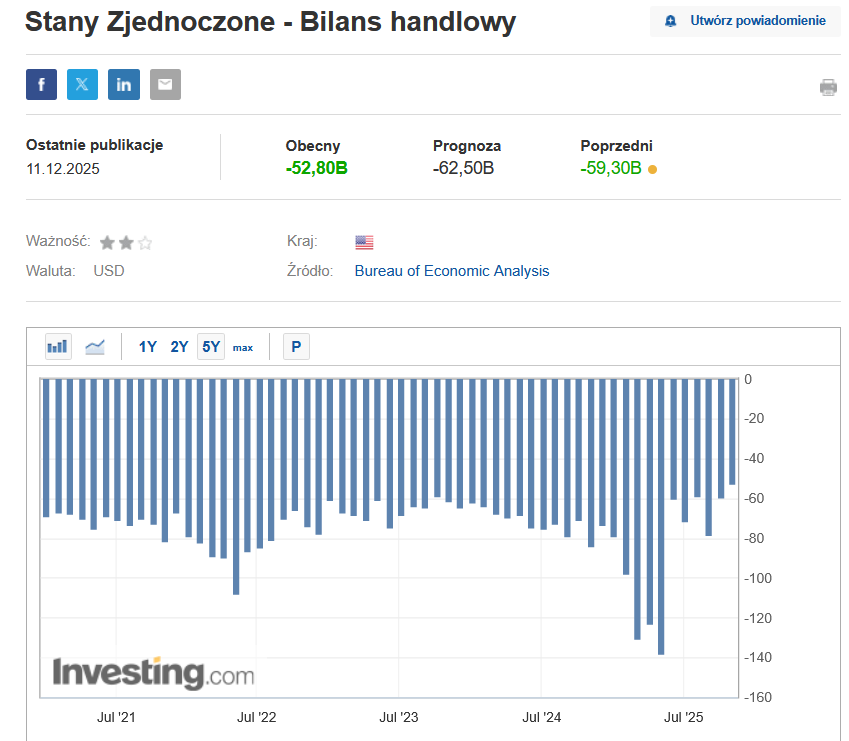Click the United States flag icon
This screenshot has height=741, width=849.
click(x=364, y=242)
